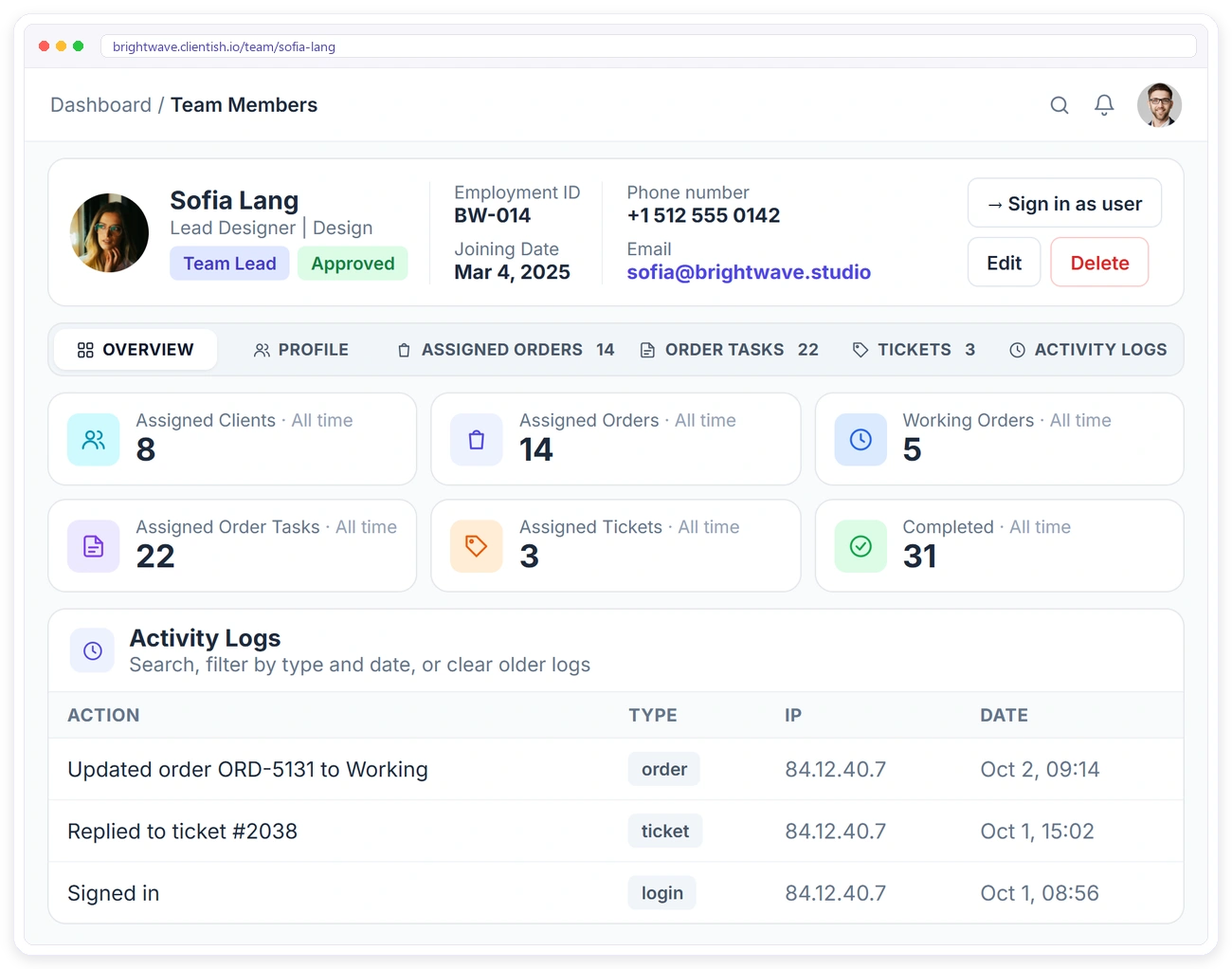1232x969 pixels.
Task: Click the date Oct 1, 15:02
Action: pos(1037,831)
